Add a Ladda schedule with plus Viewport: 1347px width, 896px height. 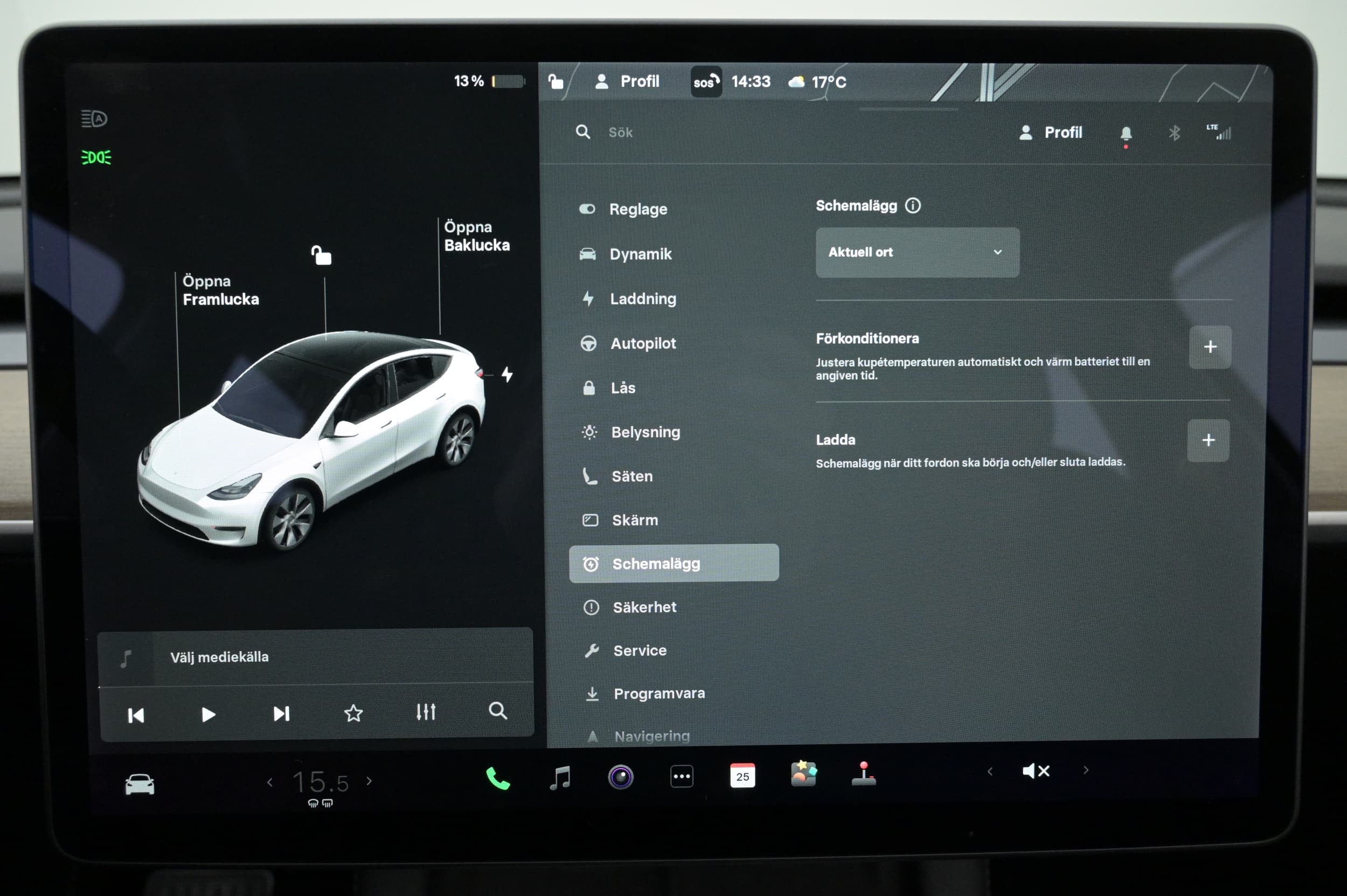(x=1208, y=440)
